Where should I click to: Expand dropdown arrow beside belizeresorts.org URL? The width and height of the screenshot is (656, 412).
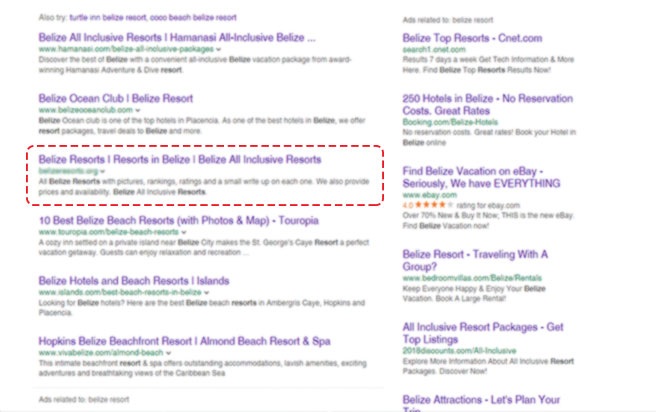102,171
